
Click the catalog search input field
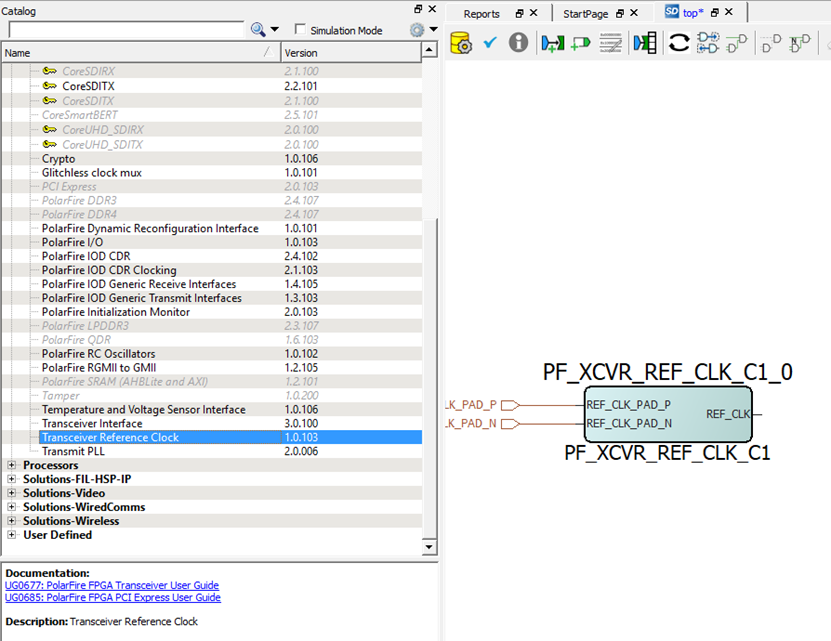[x=125, y=30]
